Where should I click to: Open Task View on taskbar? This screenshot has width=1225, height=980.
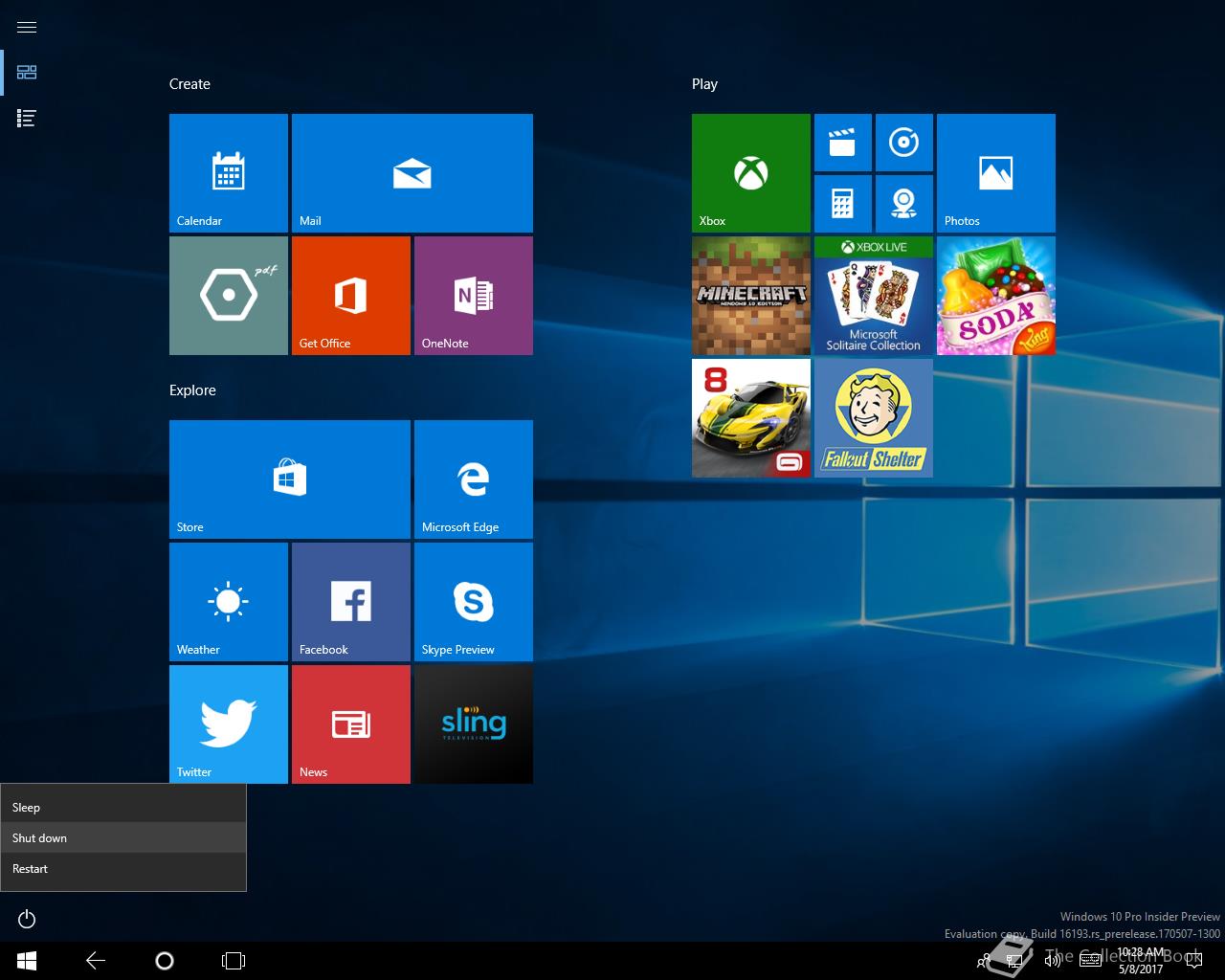pos(234,960)
